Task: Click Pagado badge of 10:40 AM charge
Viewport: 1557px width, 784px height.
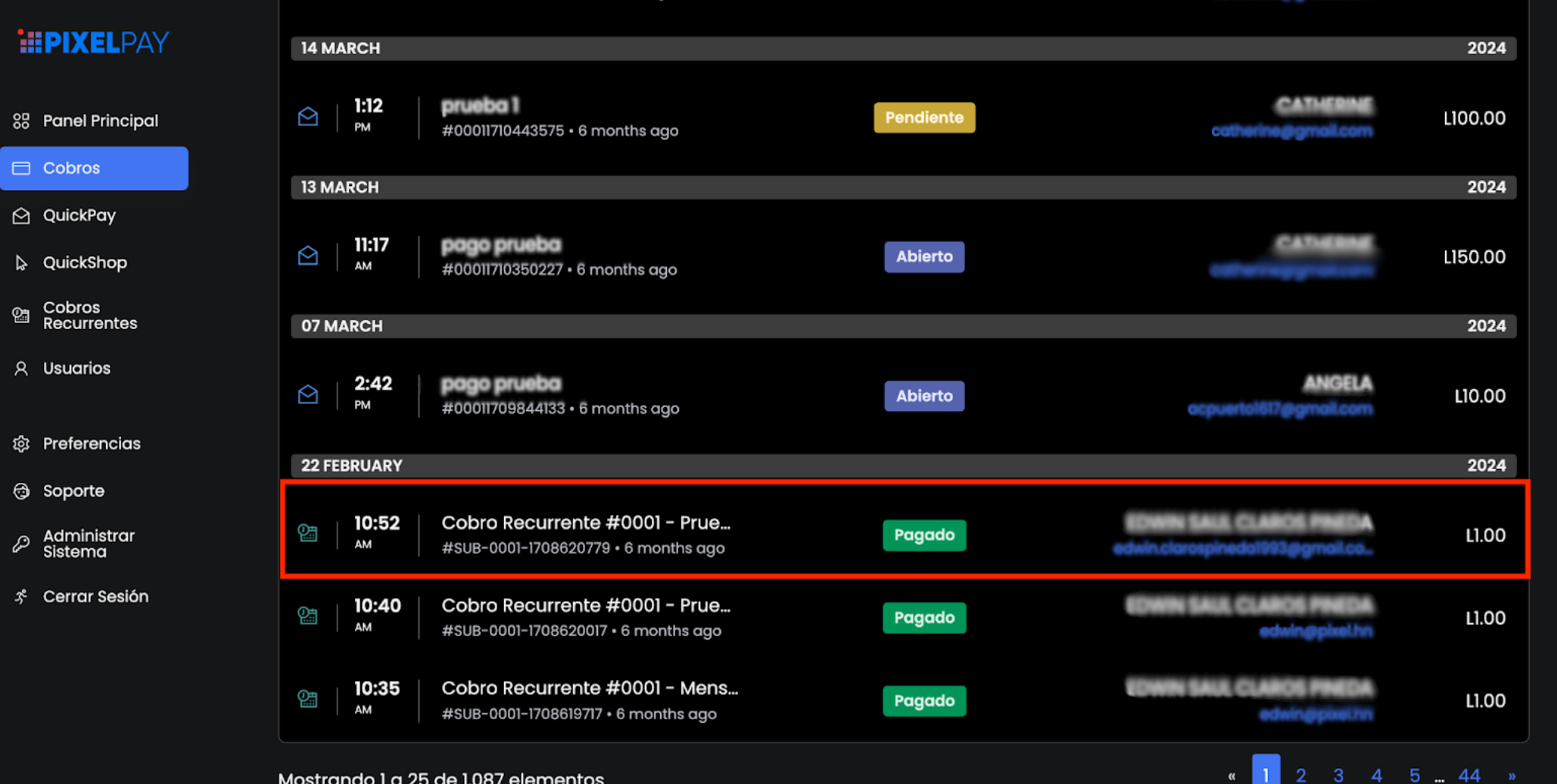Action: pos(924,618)
